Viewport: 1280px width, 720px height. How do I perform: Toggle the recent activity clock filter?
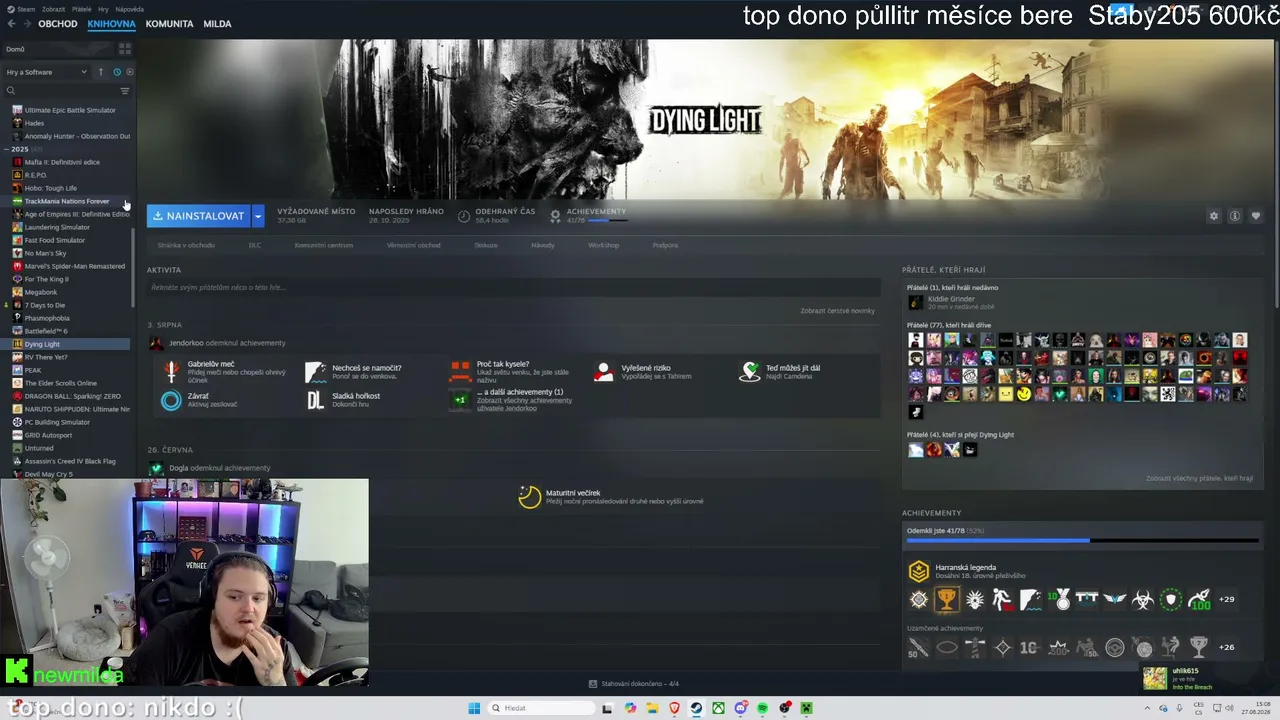coord(117,72)
